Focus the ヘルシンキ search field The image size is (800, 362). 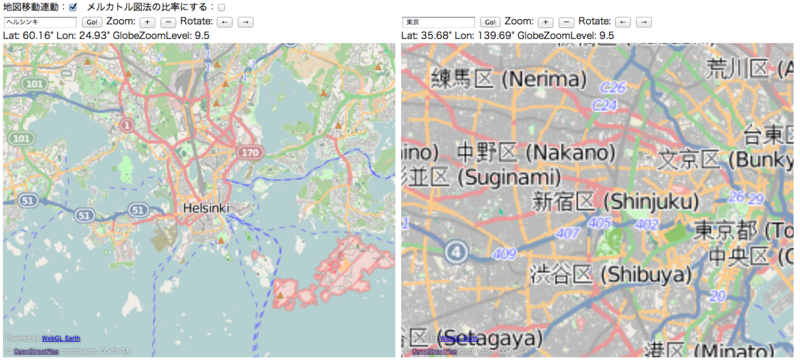[40, 22]
